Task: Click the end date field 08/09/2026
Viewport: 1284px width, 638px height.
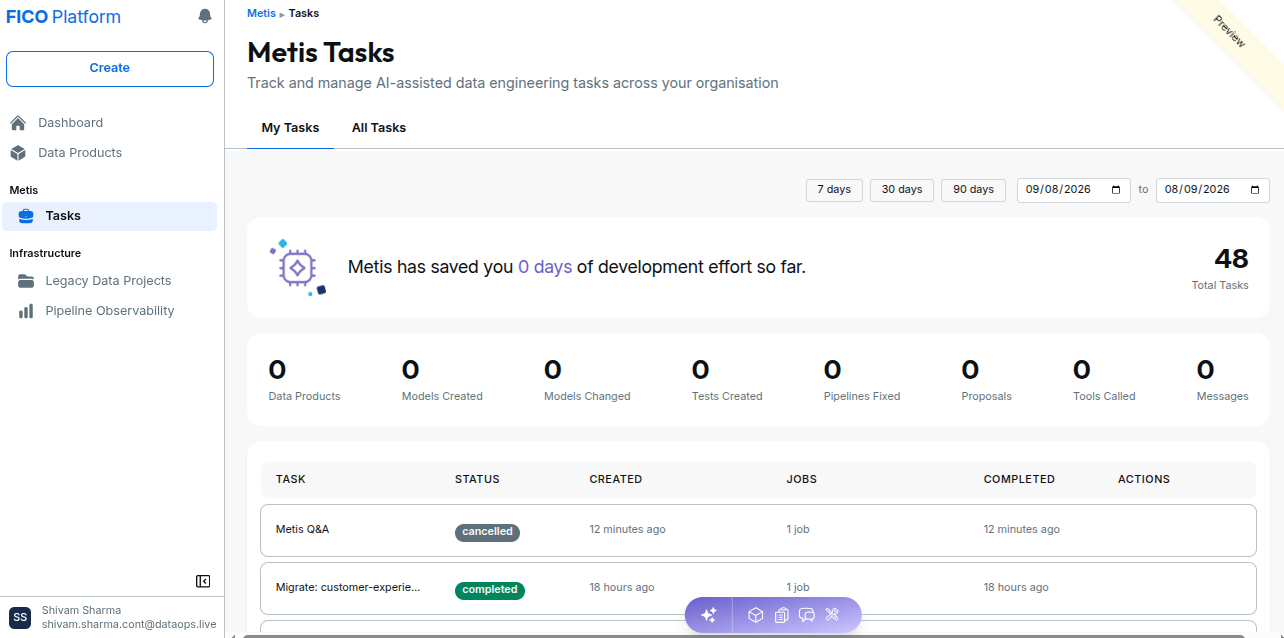Action: coord(1213,190)
